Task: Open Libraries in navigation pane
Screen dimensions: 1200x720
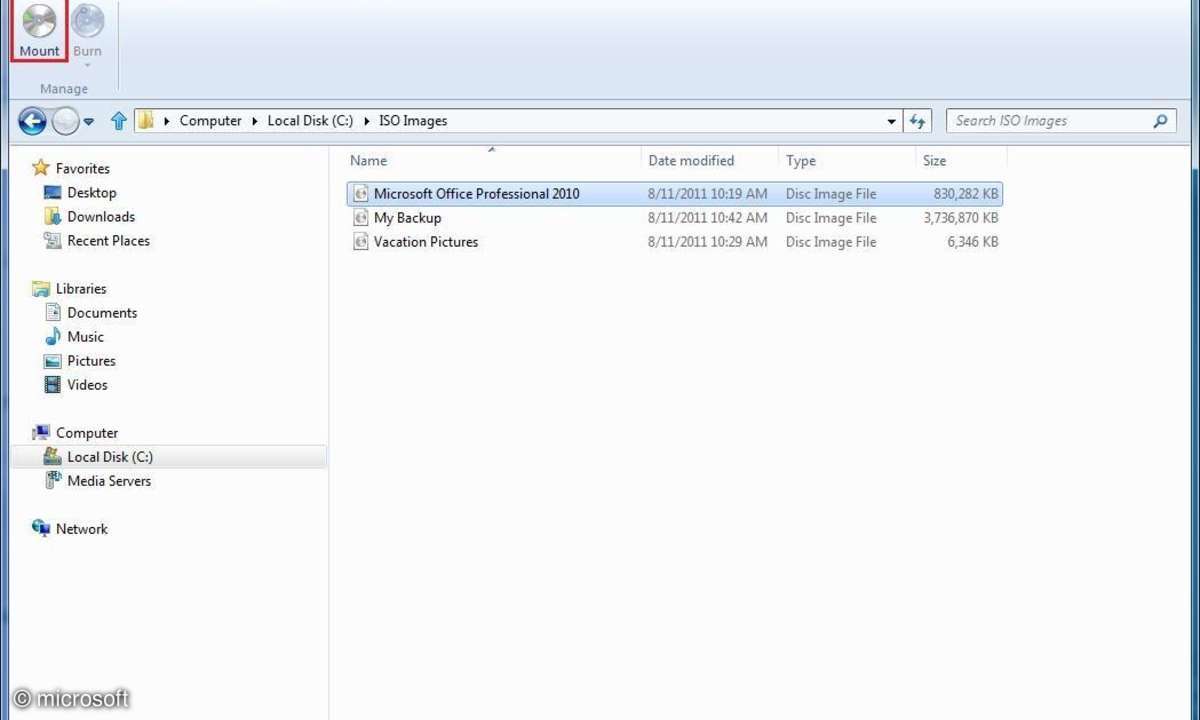Action: pos(81,289)
